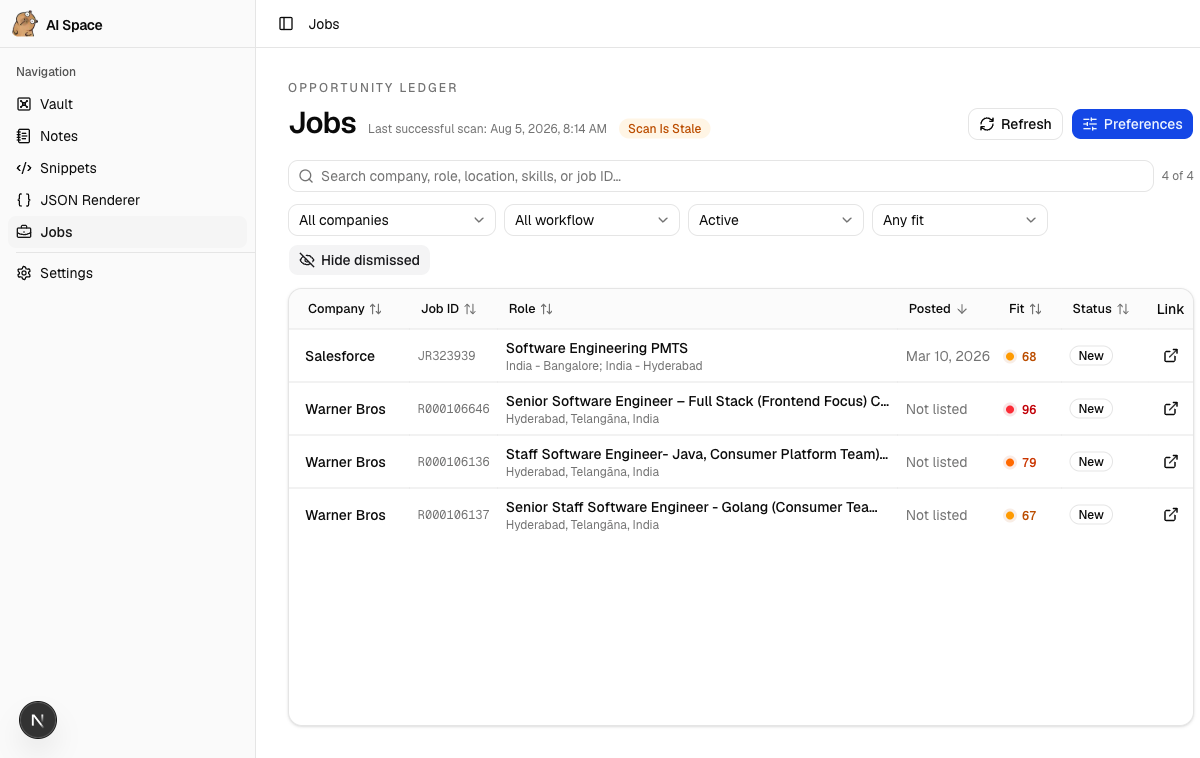
Task: Open external link for job R000106137
Action: [x=1171, y=515]
